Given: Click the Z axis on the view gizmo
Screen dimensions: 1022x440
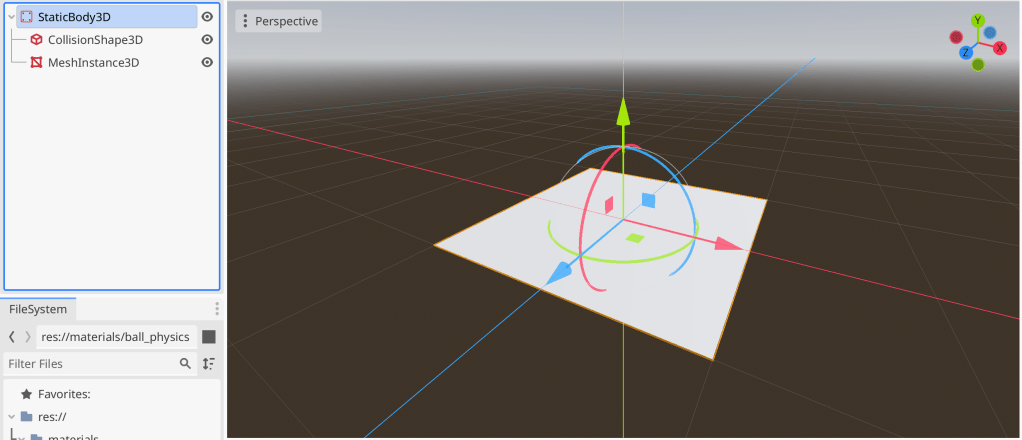Looking at the screenshot, I should coord(965,52).
